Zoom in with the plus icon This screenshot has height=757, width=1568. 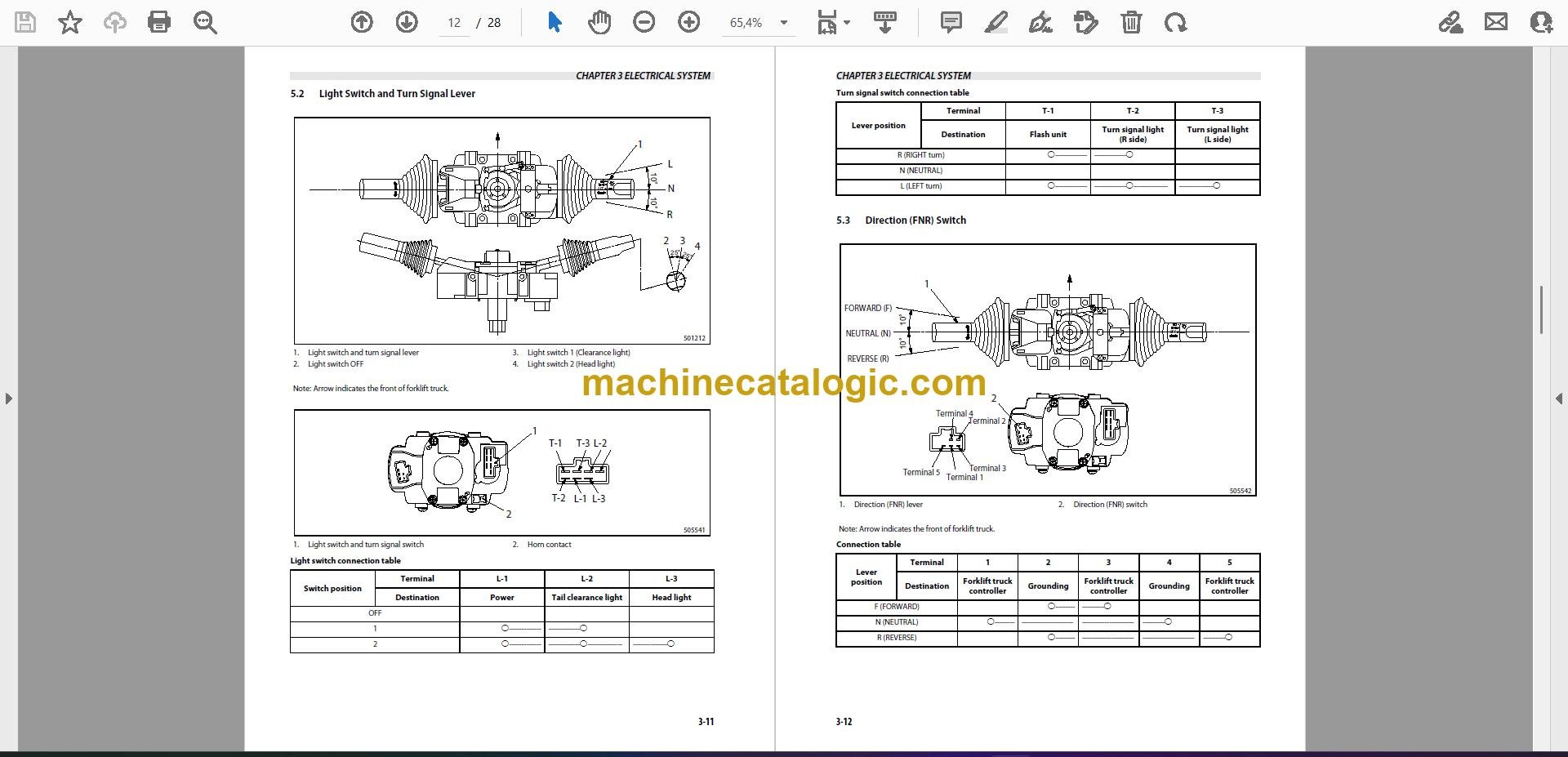(x=689, y=22)
